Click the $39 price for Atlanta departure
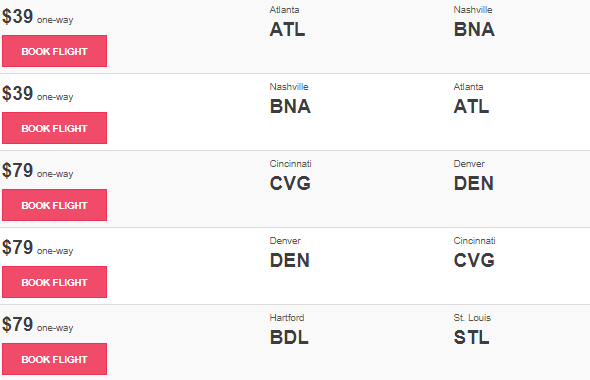The width and height of the screenshot is (590, 380). tap(17, 17)
